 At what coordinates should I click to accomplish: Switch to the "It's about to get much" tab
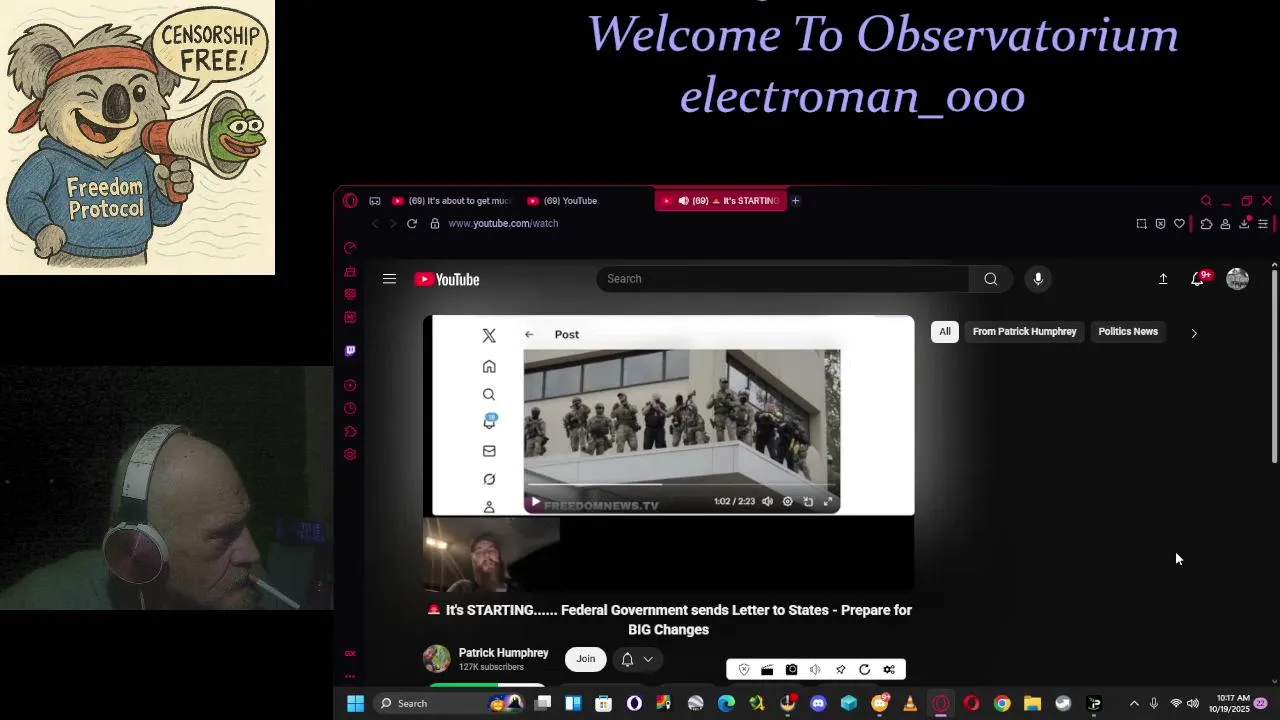click(x=452, y=201)
